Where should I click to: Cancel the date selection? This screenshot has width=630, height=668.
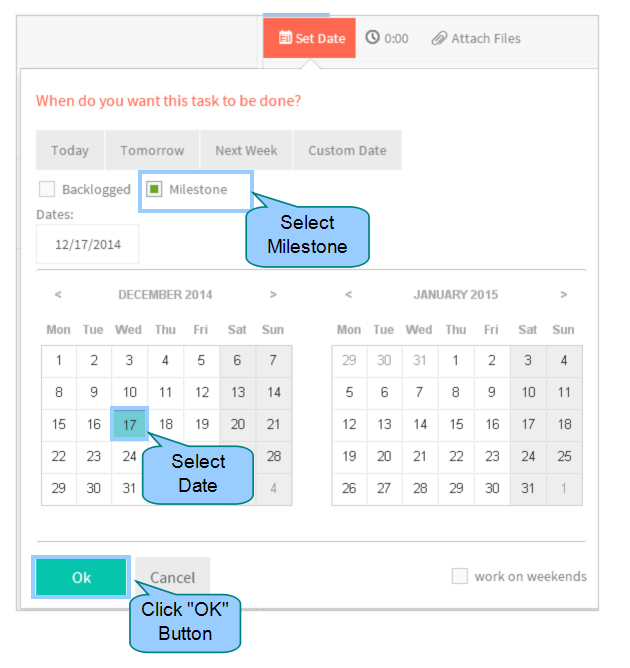[x=173, y=577]
